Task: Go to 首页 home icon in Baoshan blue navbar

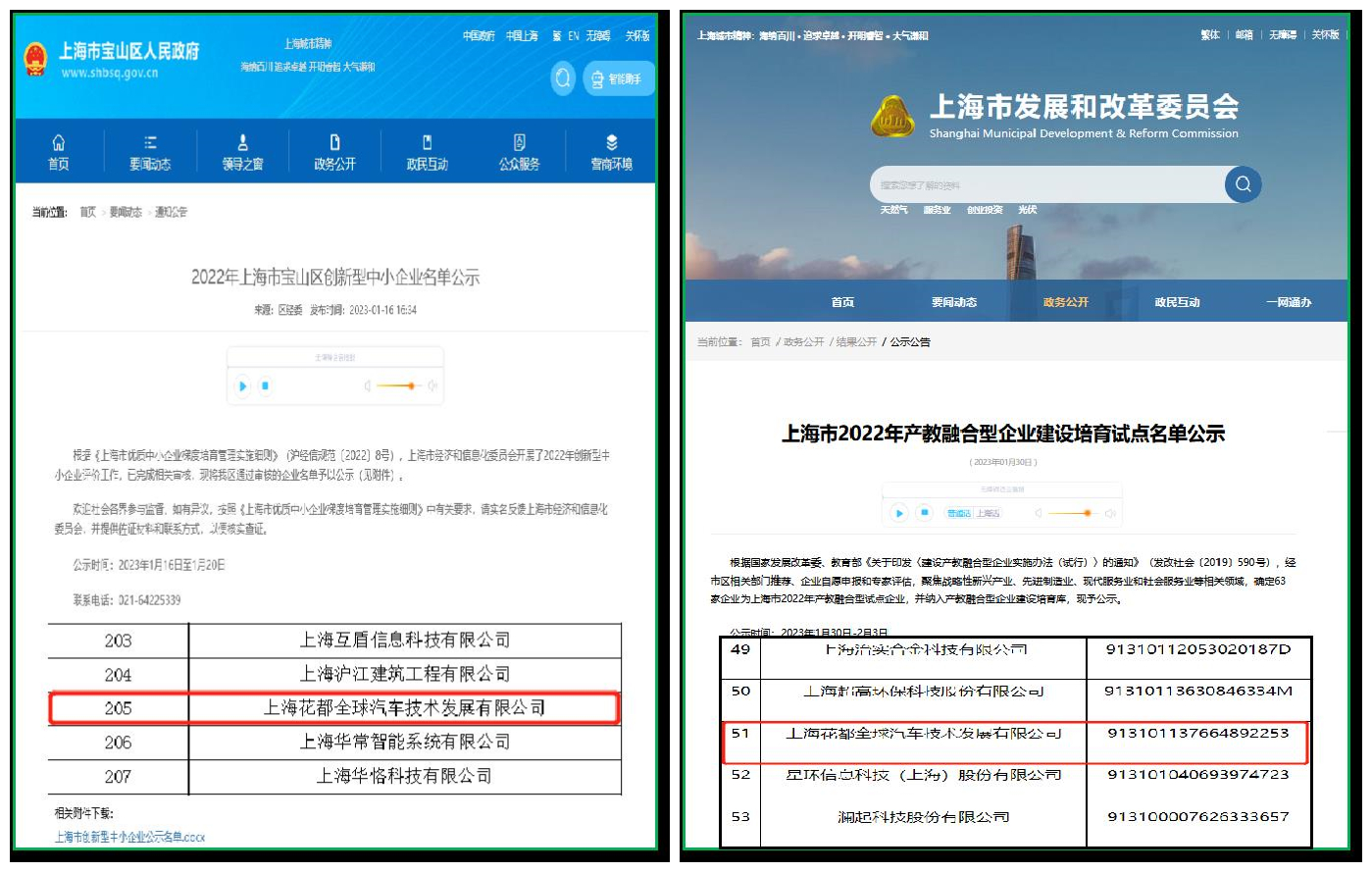Action: point(59,142)
